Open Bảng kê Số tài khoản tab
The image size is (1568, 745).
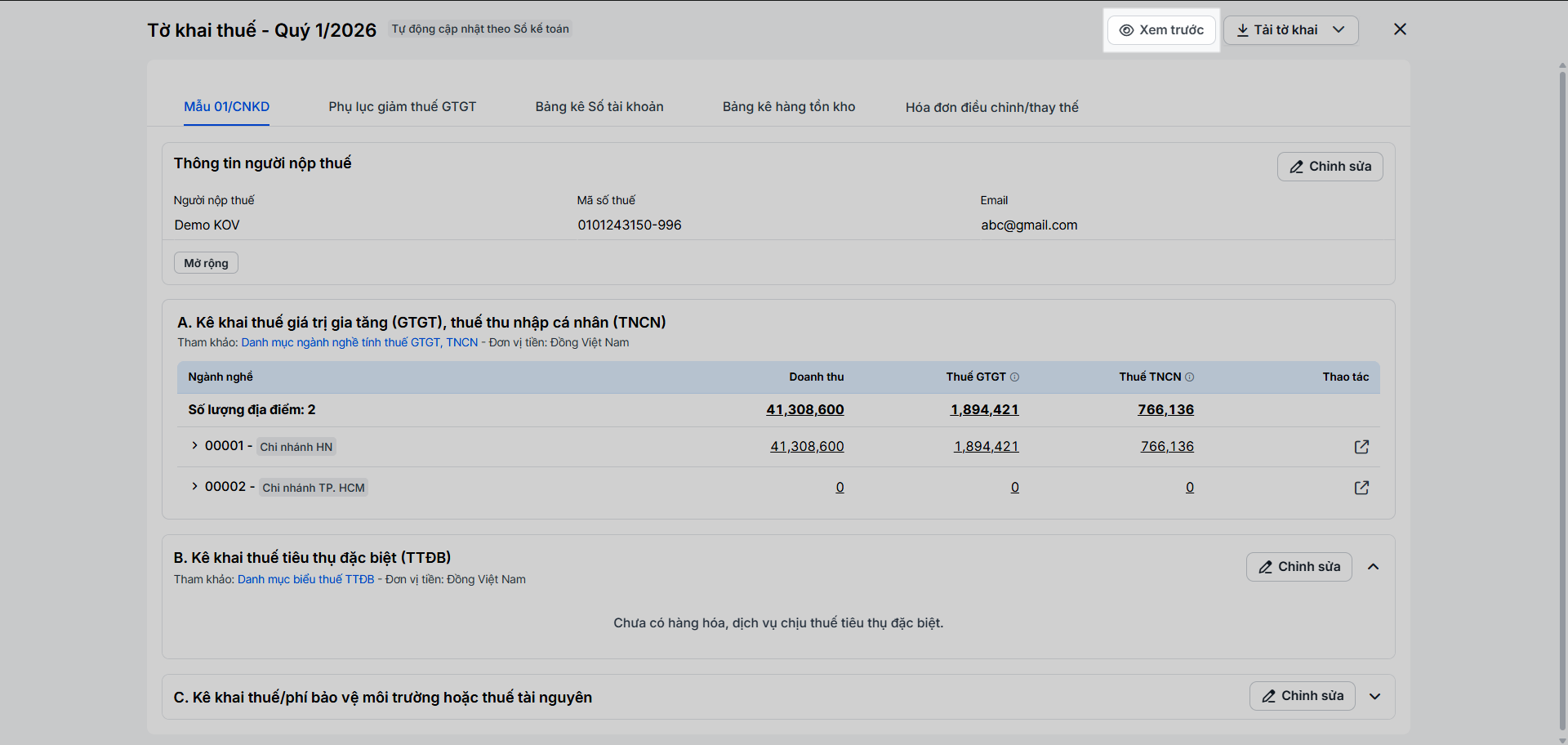[x=599, y=107]
